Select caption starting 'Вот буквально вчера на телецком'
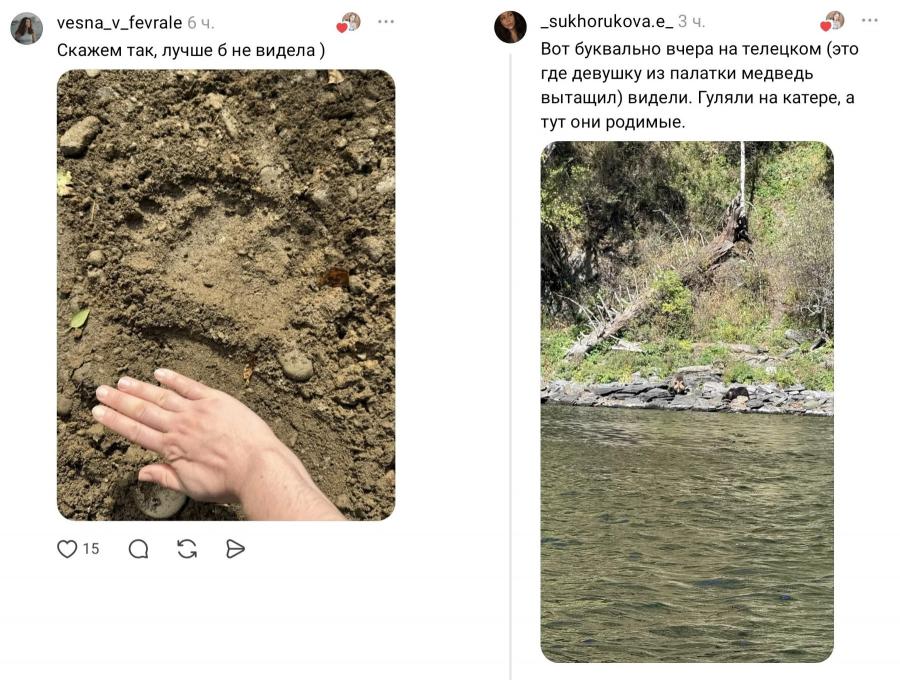Viewport: 900px width, 680px height. tap(699, 86)
